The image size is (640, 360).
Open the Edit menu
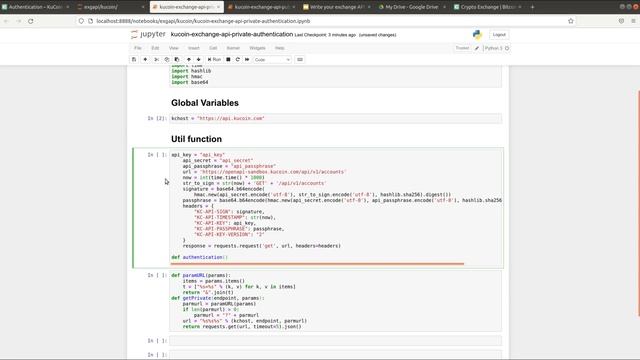click(155, 48)
